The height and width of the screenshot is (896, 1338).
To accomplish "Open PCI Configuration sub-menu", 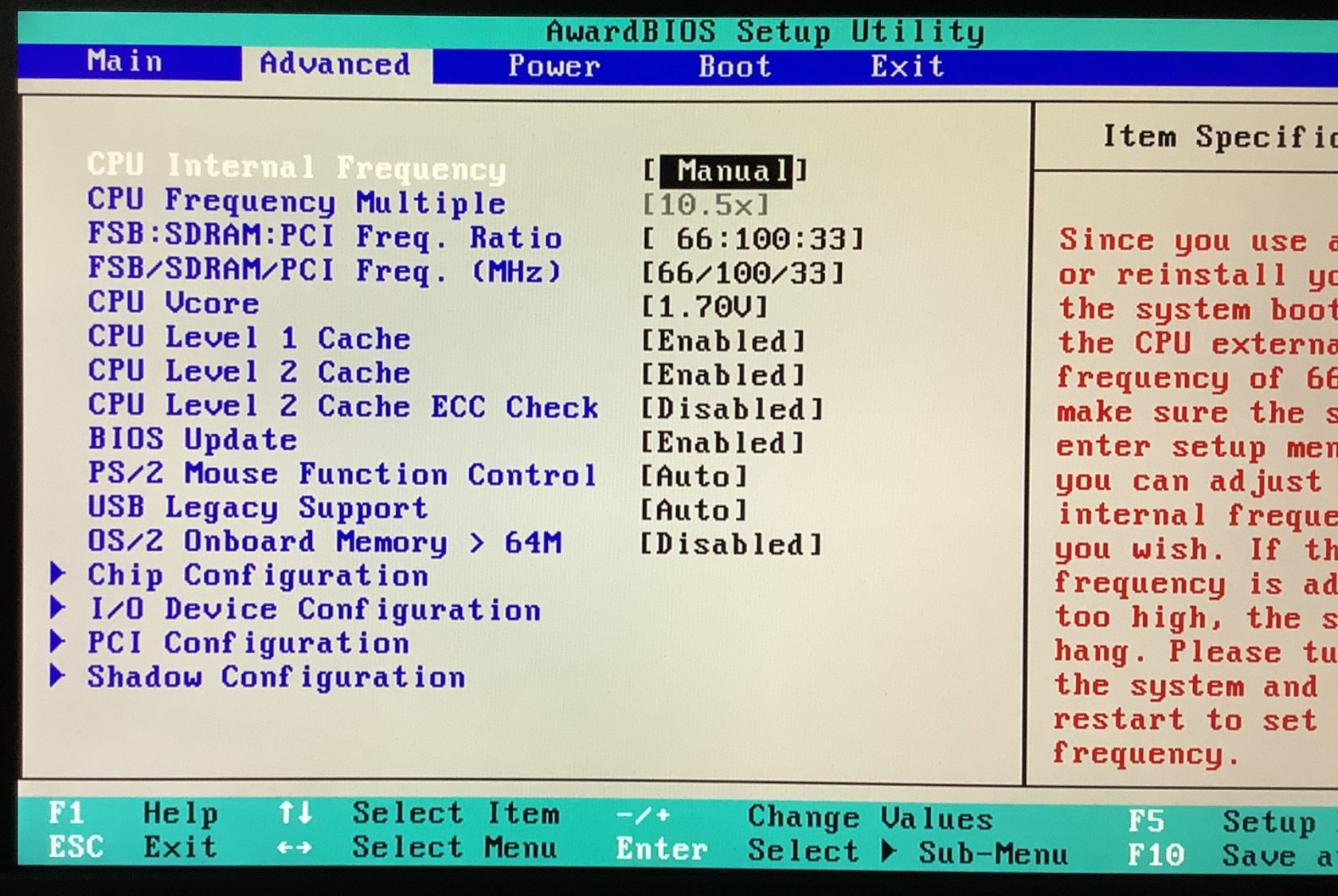I will tap(248, 643).
